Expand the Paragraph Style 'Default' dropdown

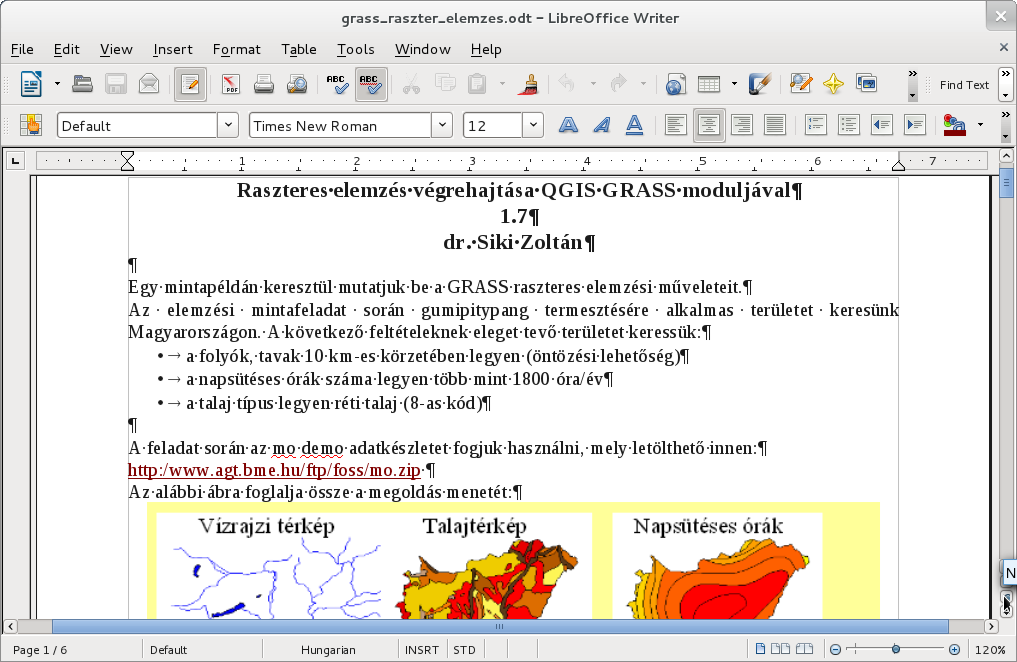click(x=228, y=125)
